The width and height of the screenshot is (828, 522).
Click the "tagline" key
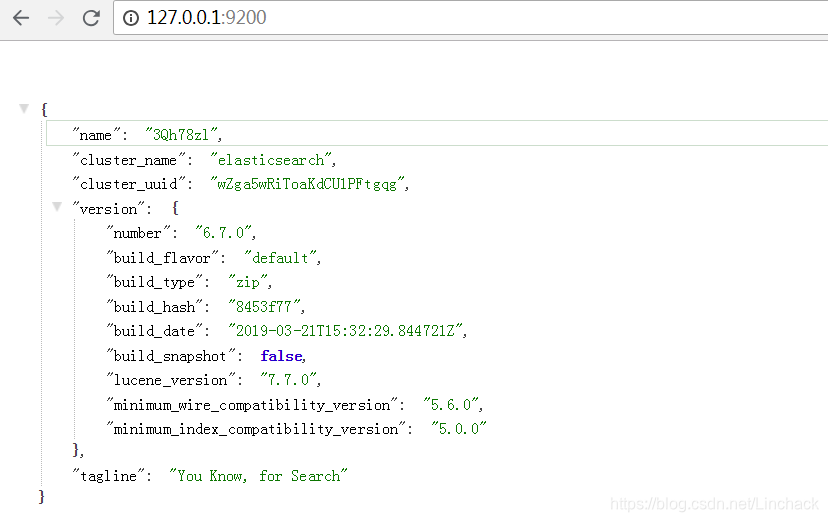pyautogui.click(x=108, y=476)
